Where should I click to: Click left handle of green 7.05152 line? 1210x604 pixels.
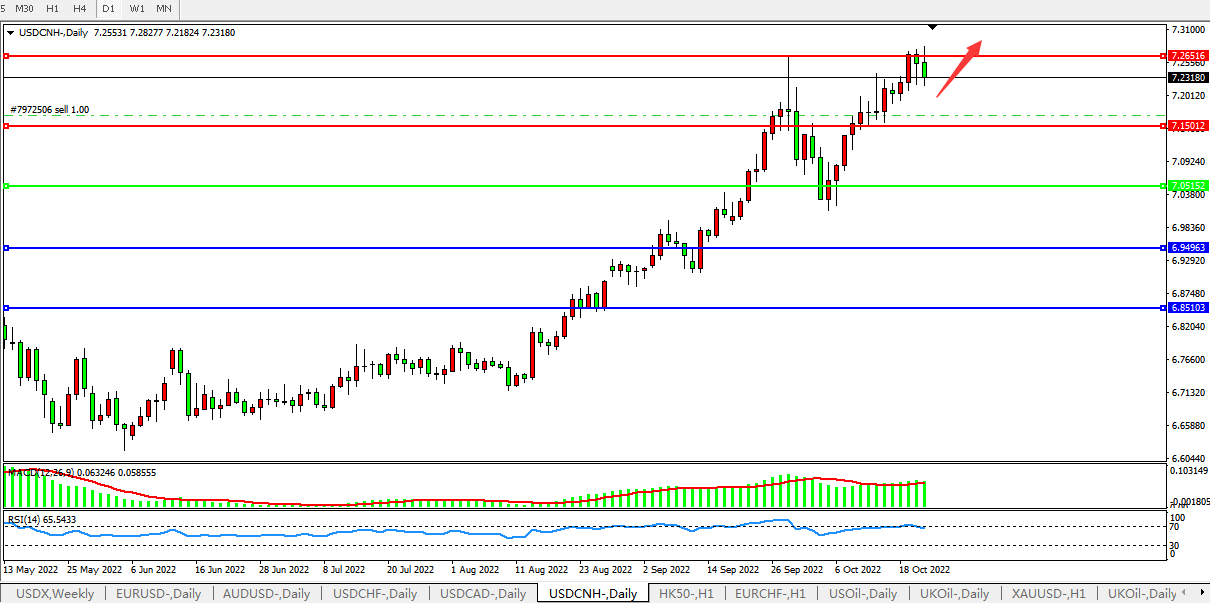coord(6,186)
